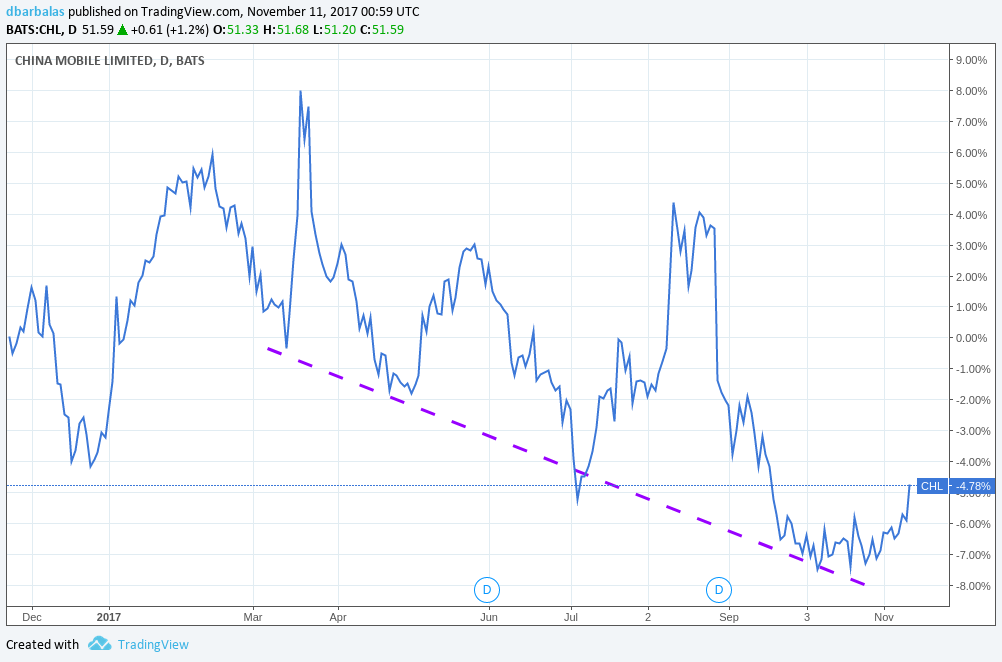Screen dimensions: 1002x662
Task: Click the 'Created with' footer text
Action: 42,644
